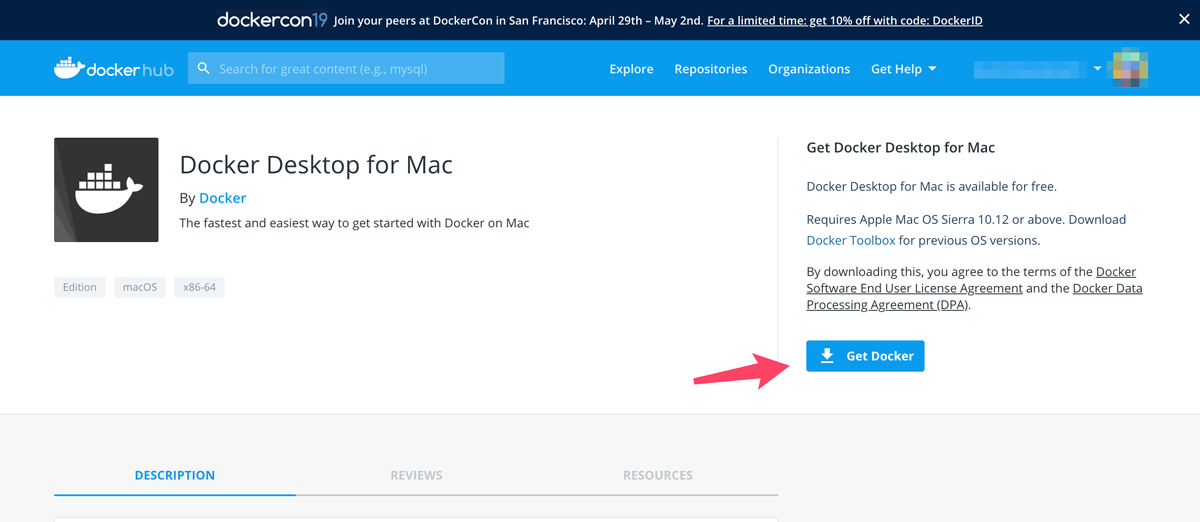The width and height of the screenshot is (1200, 522).
Task: Click the search magnifier icon
Action: pos(204,69)
